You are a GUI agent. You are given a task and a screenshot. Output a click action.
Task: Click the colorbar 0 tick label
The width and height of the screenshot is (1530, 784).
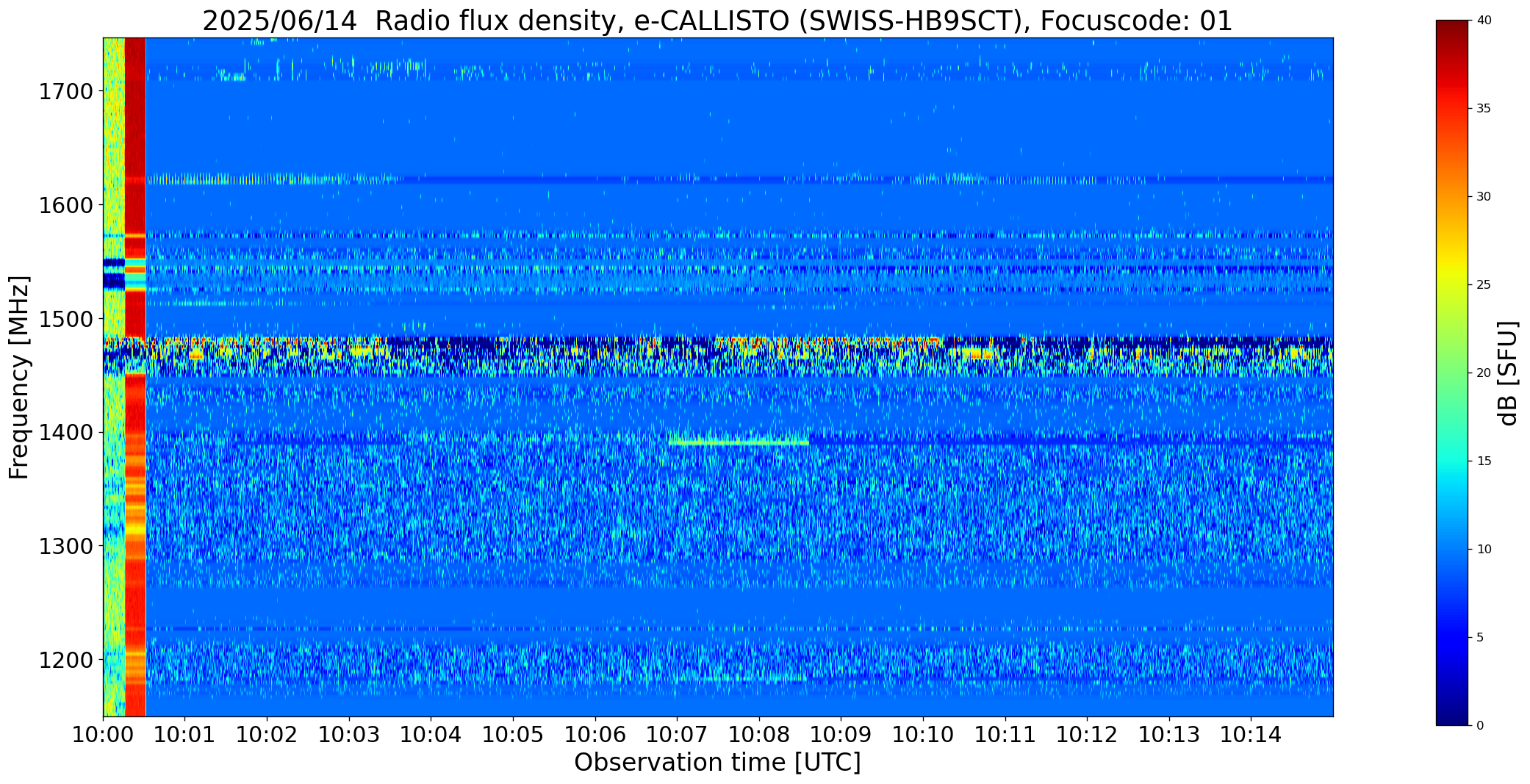[1480, 726]
